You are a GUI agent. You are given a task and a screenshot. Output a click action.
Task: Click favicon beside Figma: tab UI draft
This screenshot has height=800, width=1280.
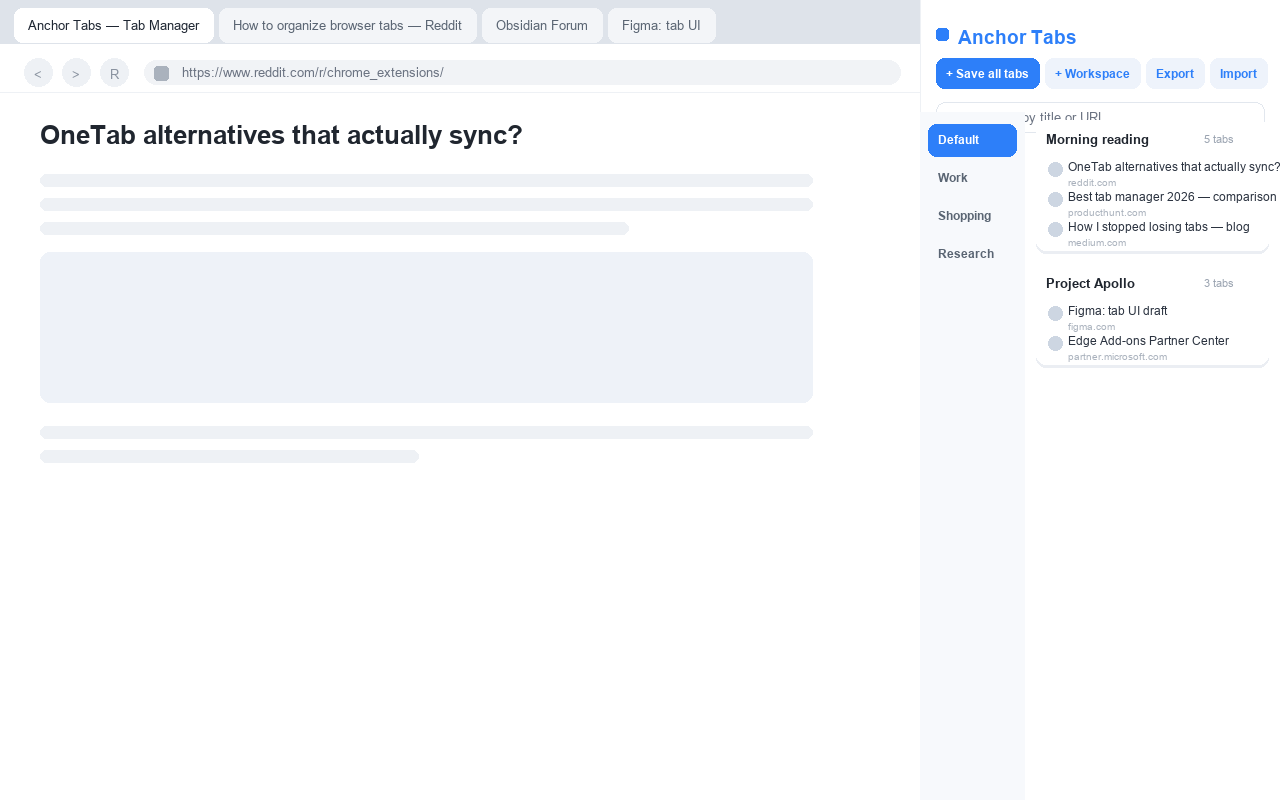tap(1055, 314)
